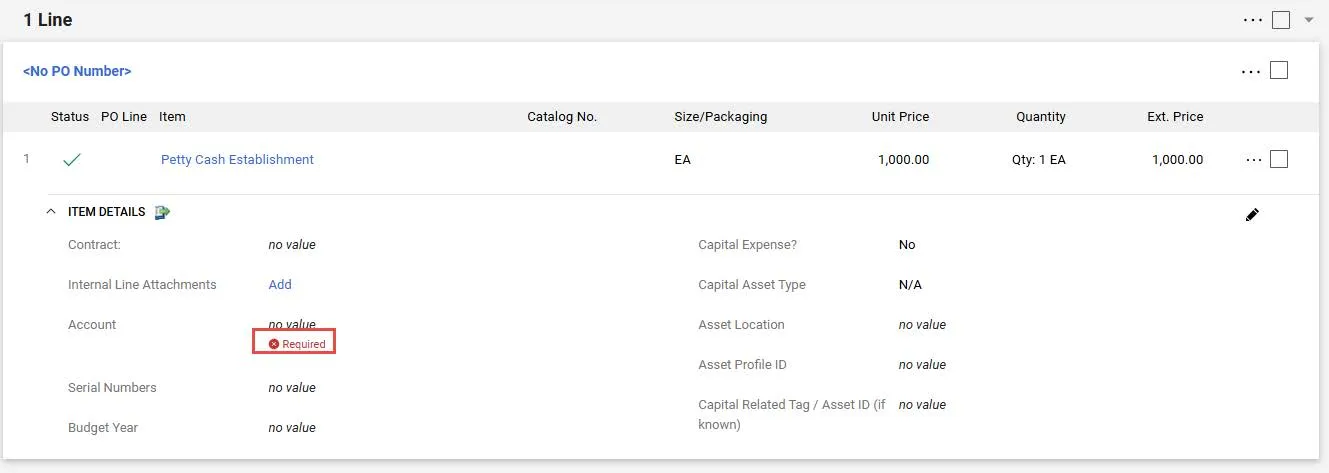The image size is (1329, 473).
Task: Click the unit price 1,000.00 beside the EA packaging
Action: tap(903, 159)
